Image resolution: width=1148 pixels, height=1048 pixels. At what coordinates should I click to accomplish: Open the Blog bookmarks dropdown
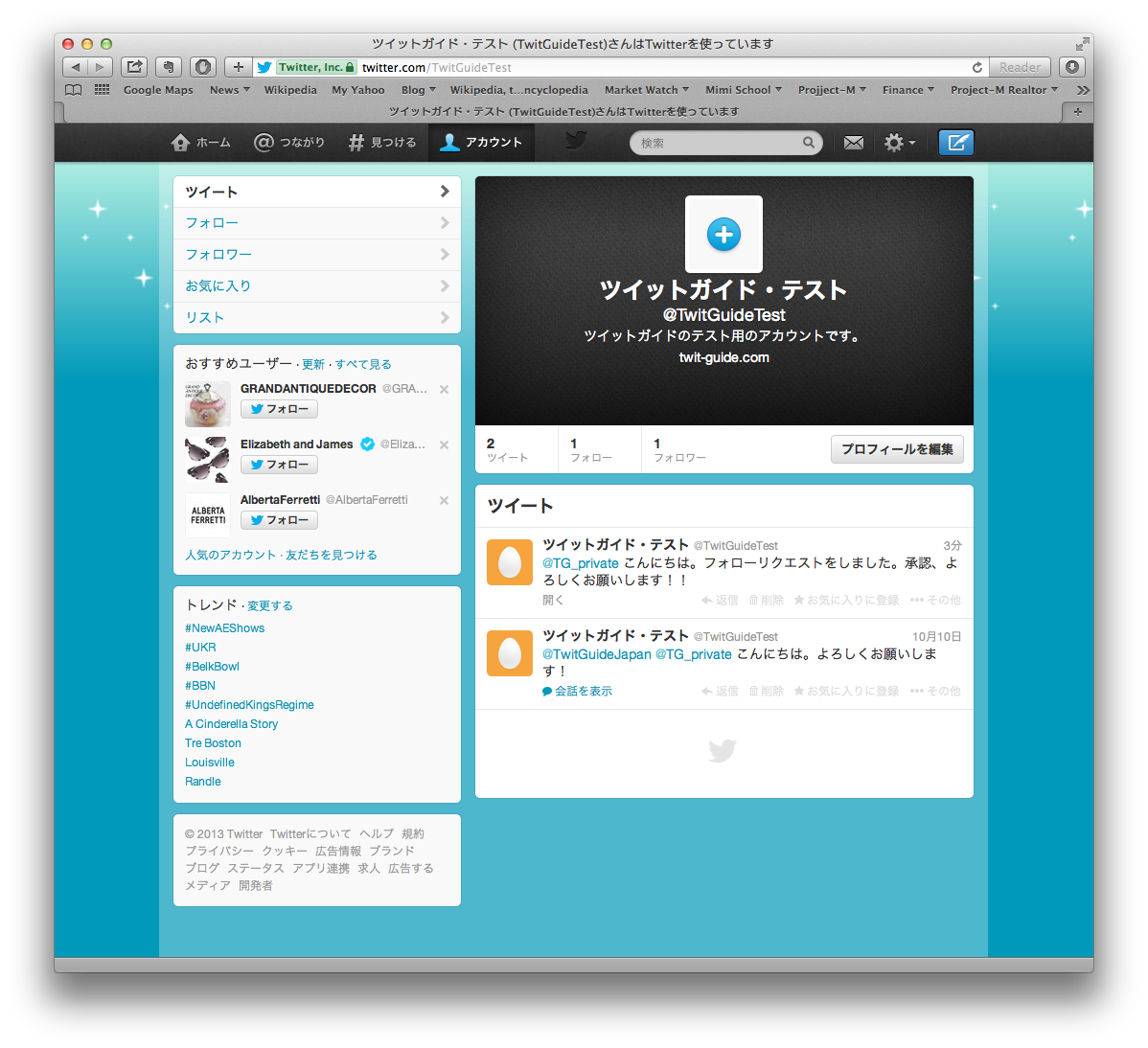[x=418, y=90]
